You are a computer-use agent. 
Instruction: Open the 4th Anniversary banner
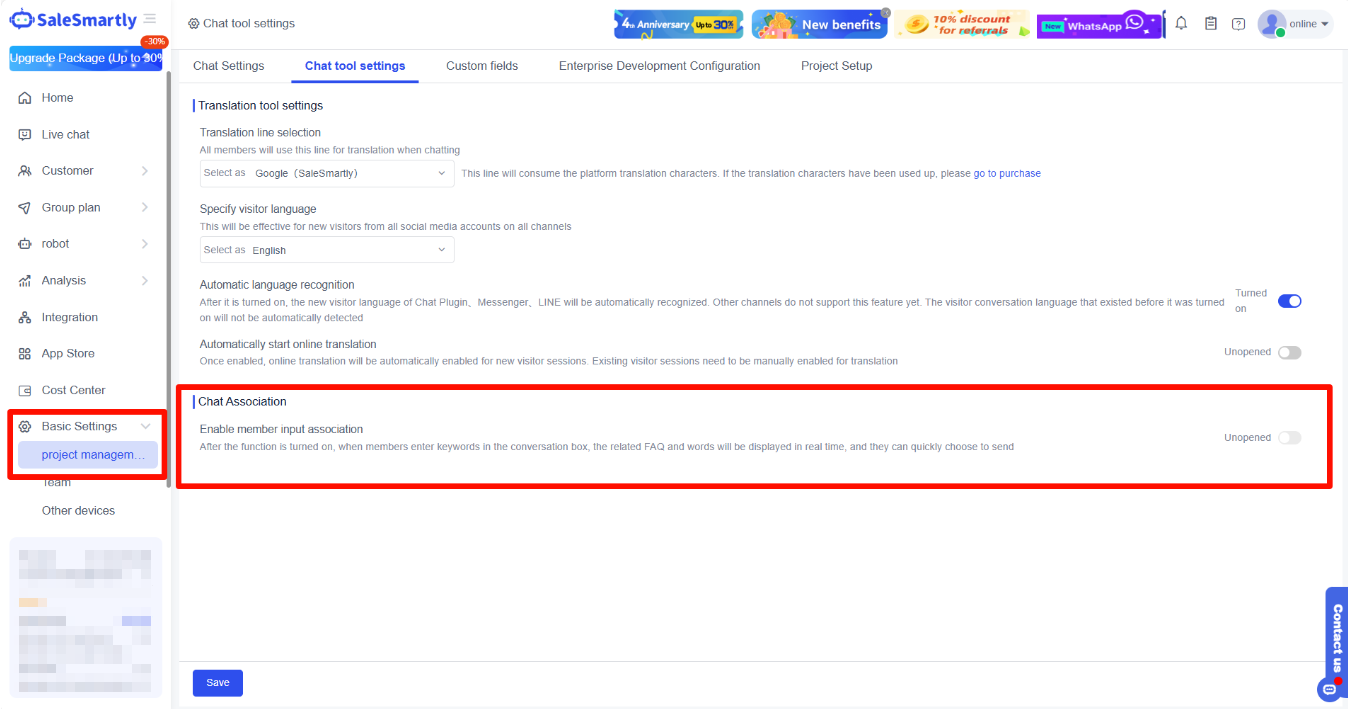(x=679, y=24)
